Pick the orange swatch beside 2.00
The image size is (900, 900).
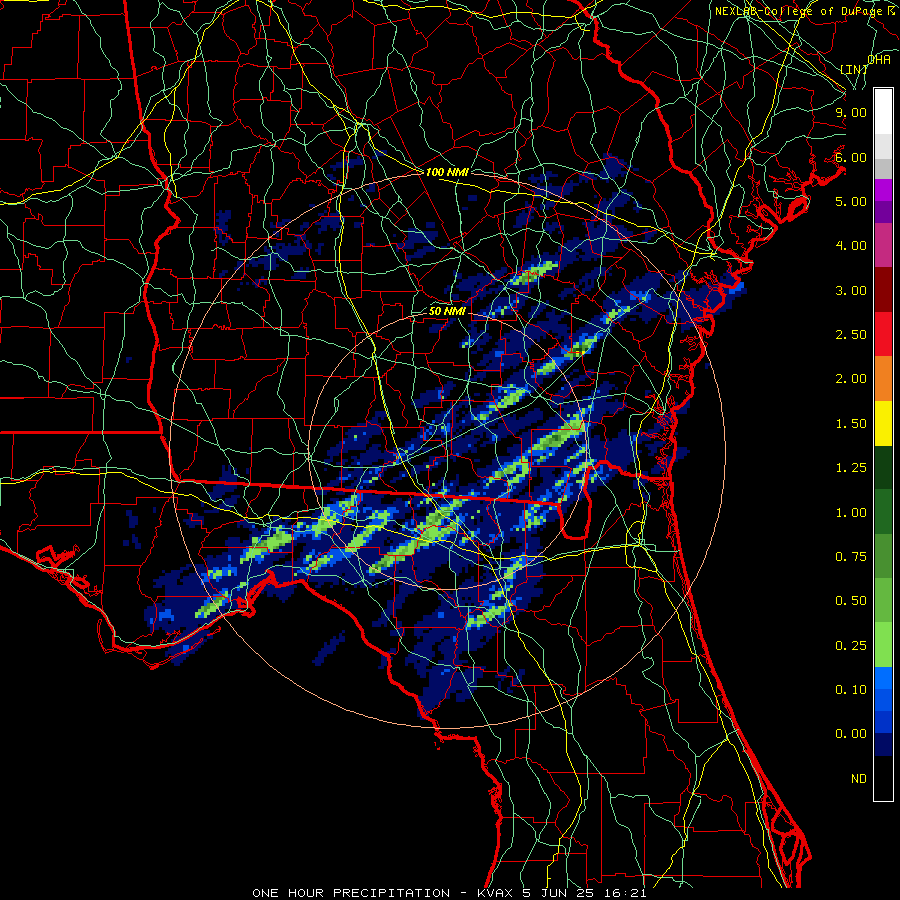coord(883,379)
